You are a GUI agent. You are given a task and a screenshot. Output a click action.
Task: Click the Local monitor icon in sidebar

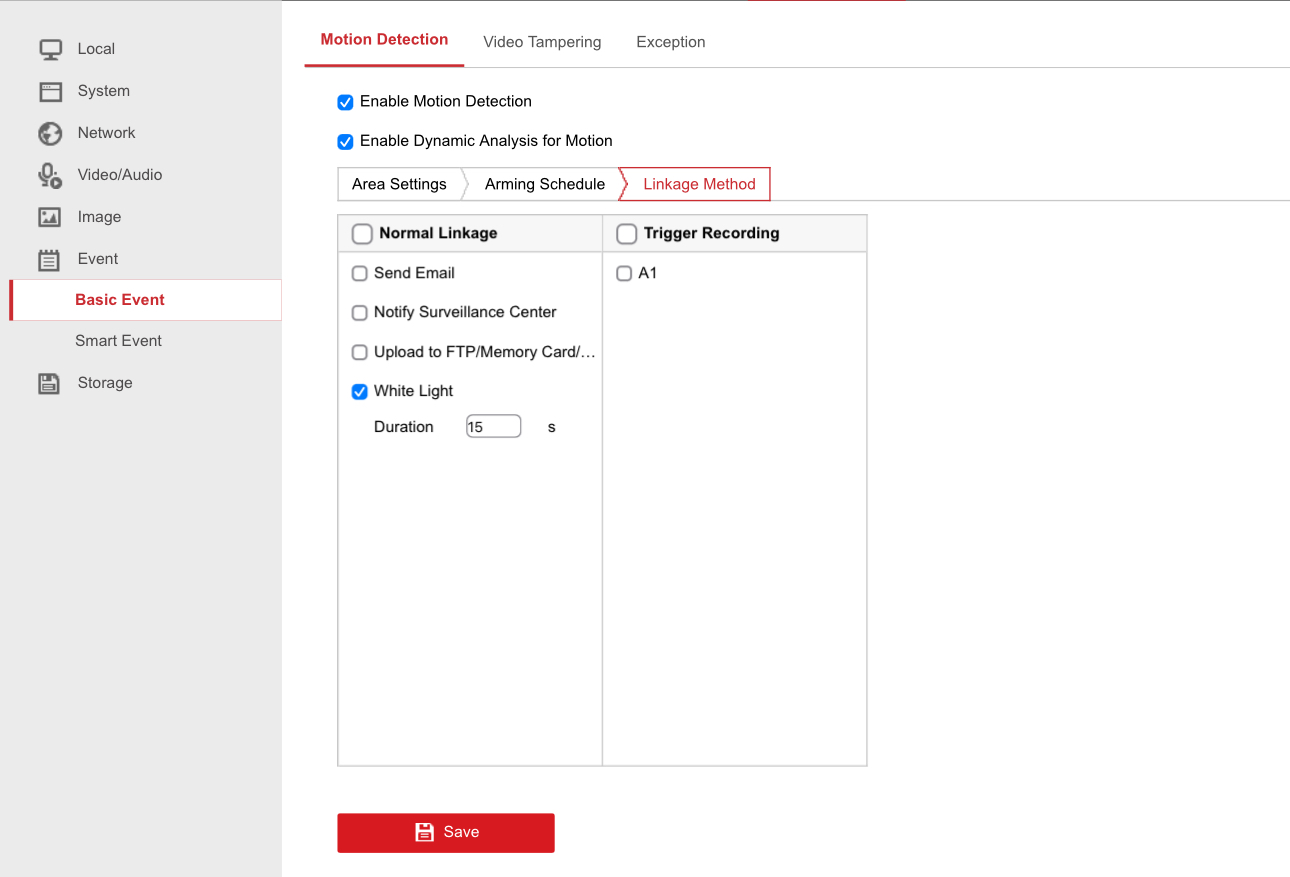pos(50,49)
